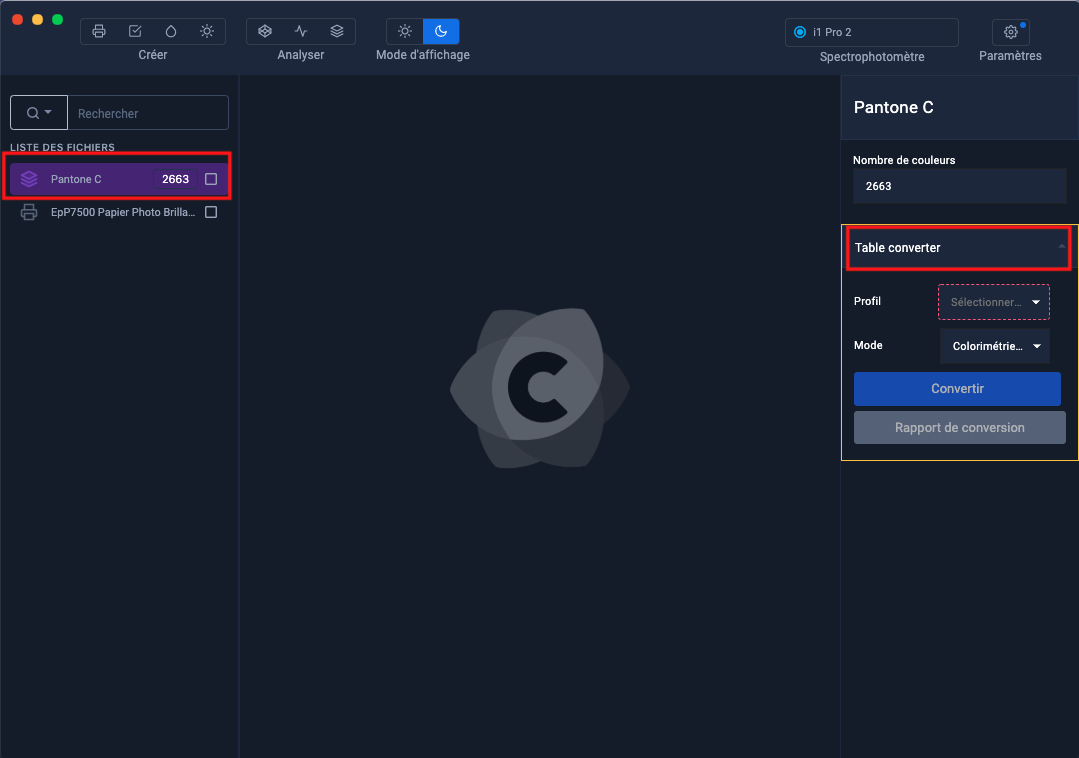Tick the Pantone C checkbox

pos(211,179)
